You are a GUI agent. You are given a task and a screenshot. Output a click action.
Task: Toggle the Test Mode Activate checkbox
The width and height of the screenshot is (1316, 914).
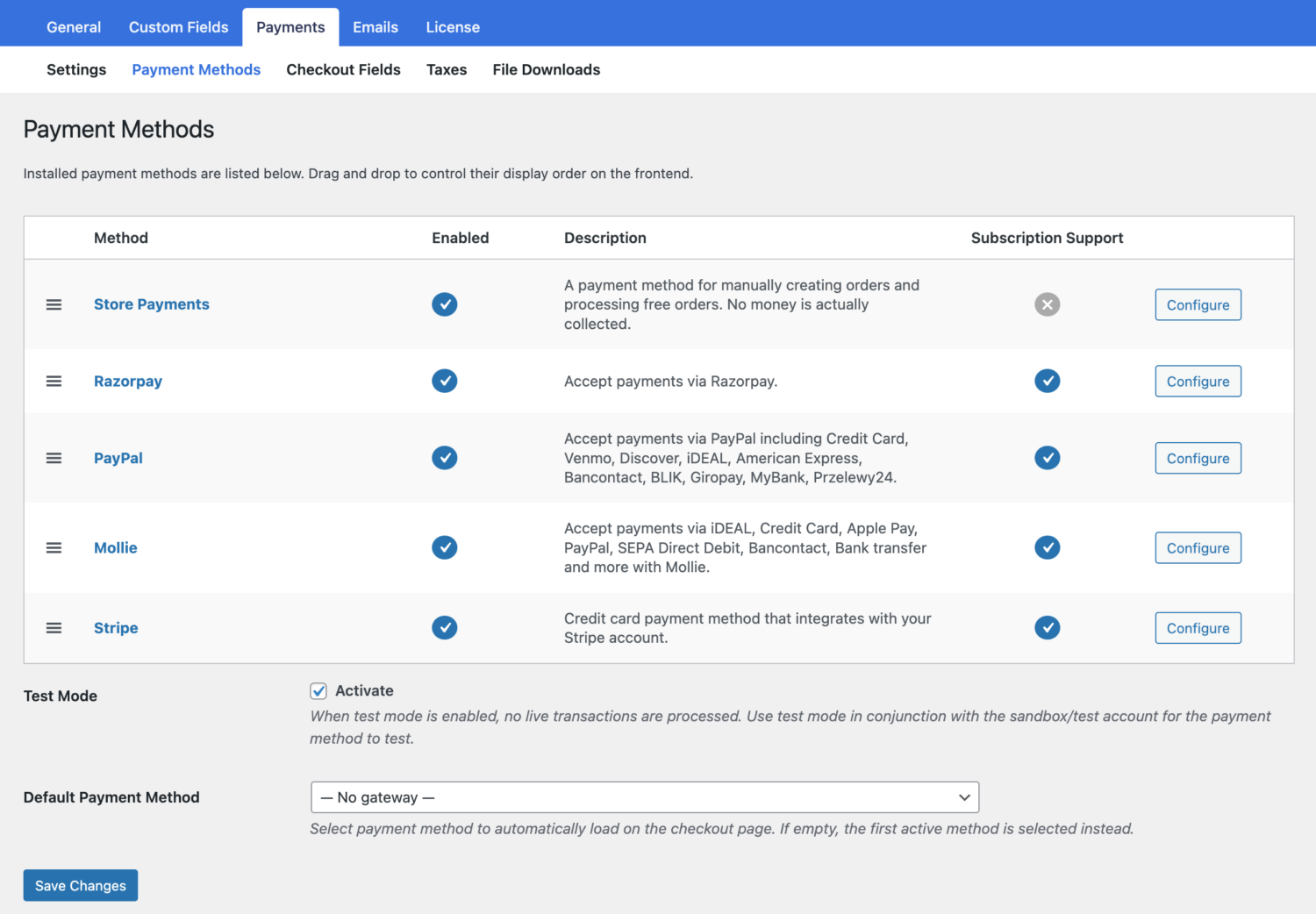pos(318,691)
